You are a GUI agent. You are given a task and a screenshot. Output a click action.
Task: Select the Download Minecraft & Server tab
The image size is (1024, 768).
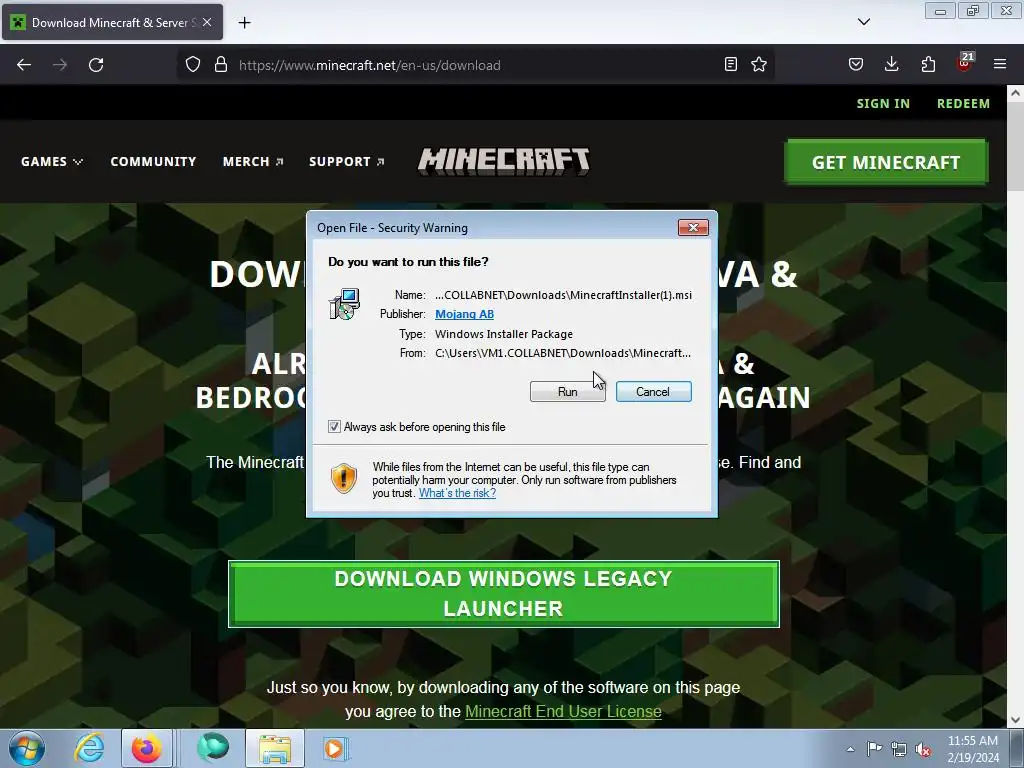[112, 23]
